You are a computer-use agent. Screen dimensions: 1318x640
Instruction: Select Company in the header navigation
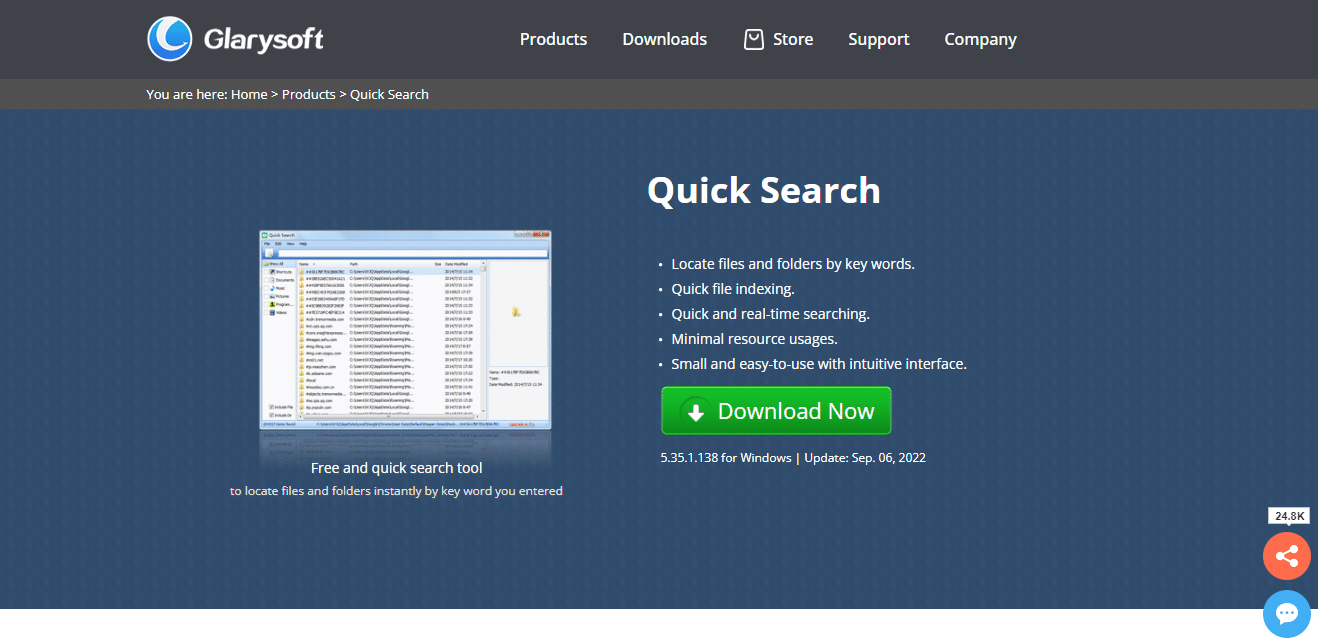980,39
